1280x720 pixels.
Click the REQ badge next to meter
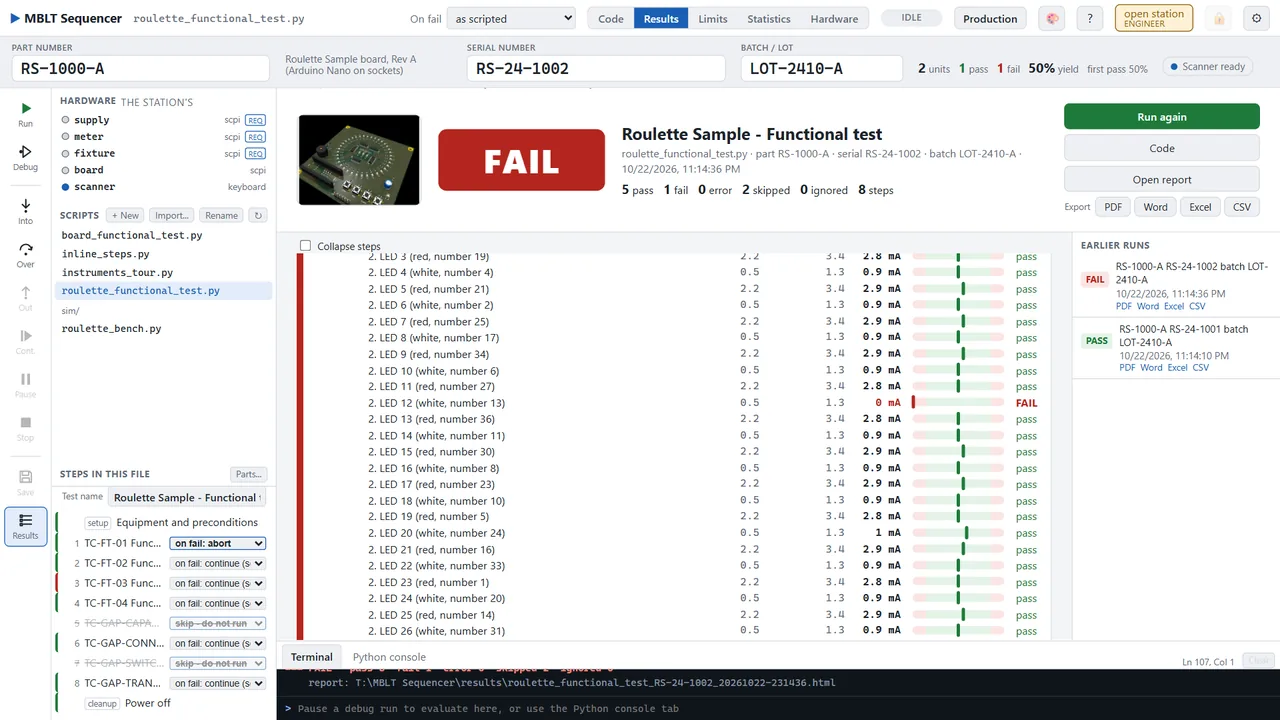point(255,137)
